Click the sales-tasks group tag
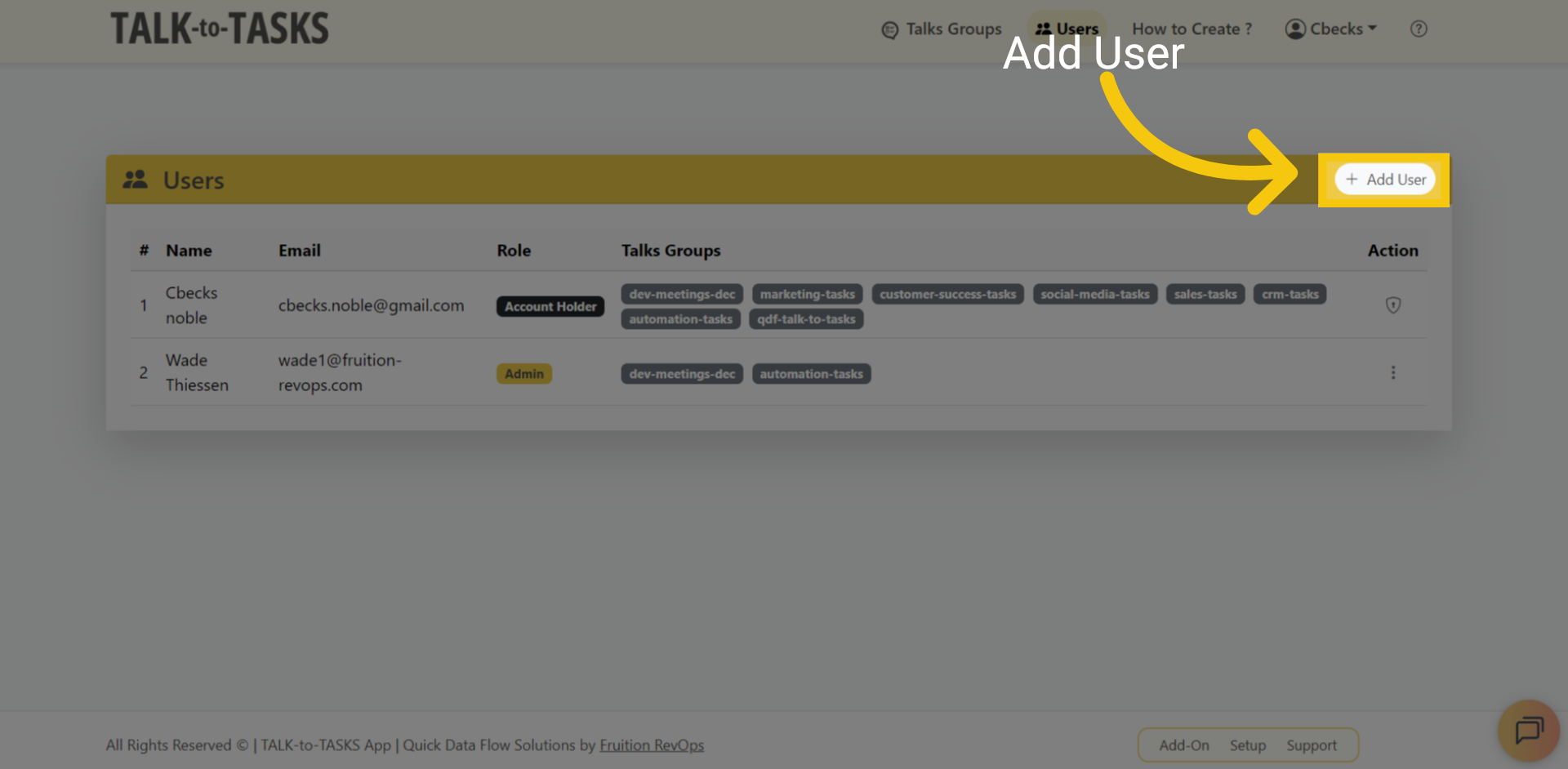This screenshot has width=1568, height=769. (x=1205, y=295)
